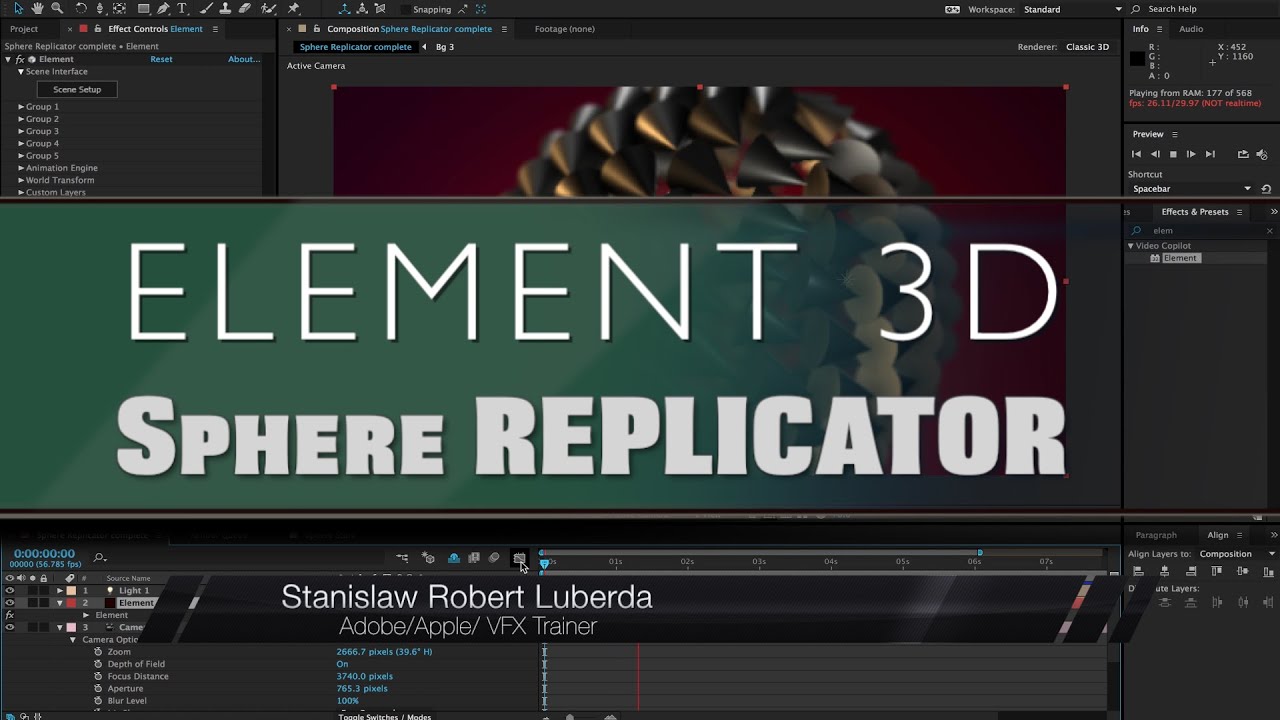Click the Search Help field
This screenshot has height=720, width=1280.
pyautogui.click(x=1203, y=9)
